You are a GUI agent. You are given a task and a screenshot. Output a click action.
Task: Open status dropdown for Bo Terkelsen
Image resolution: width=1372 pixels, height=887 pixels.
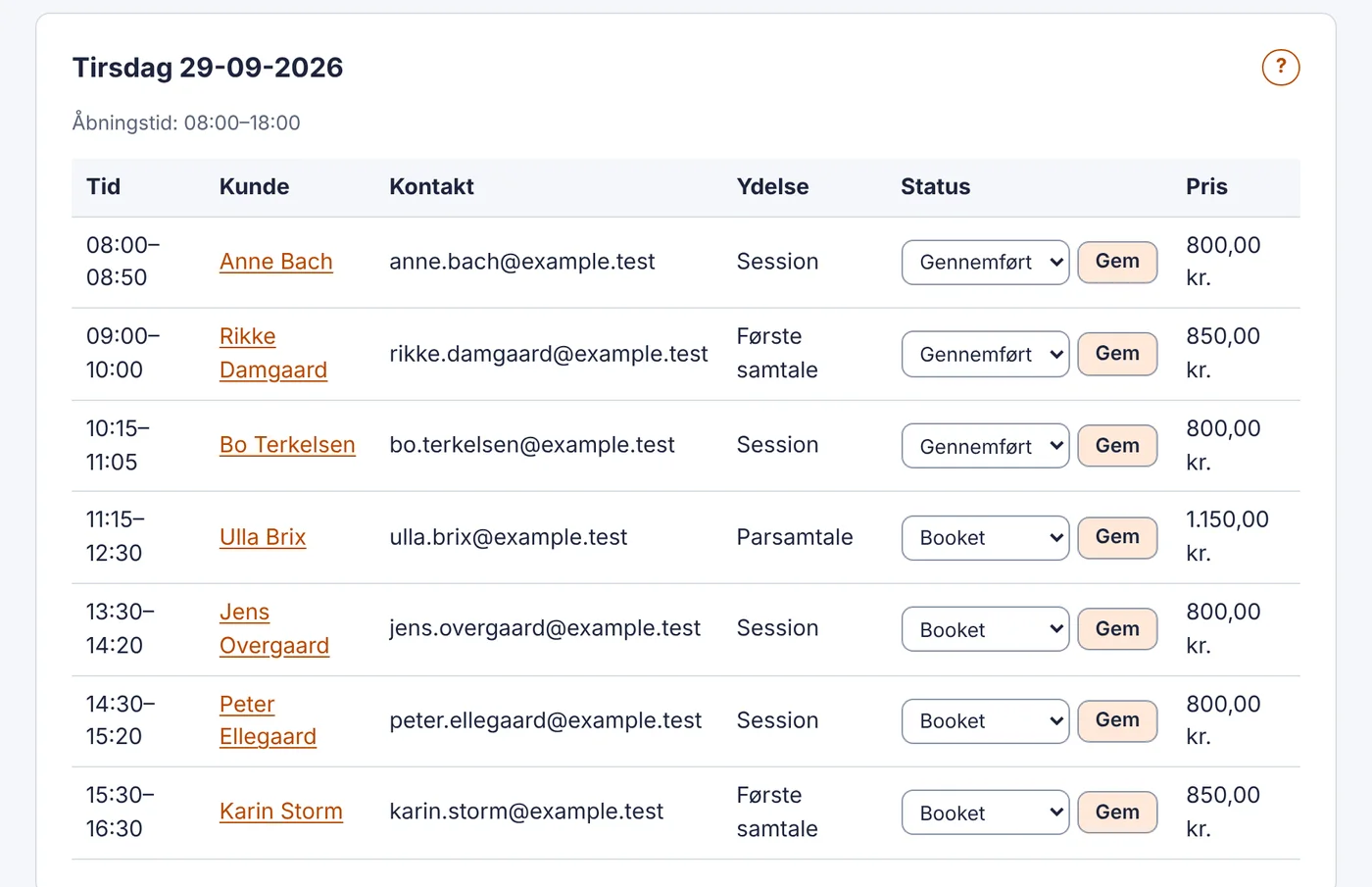tap(985, 446)
